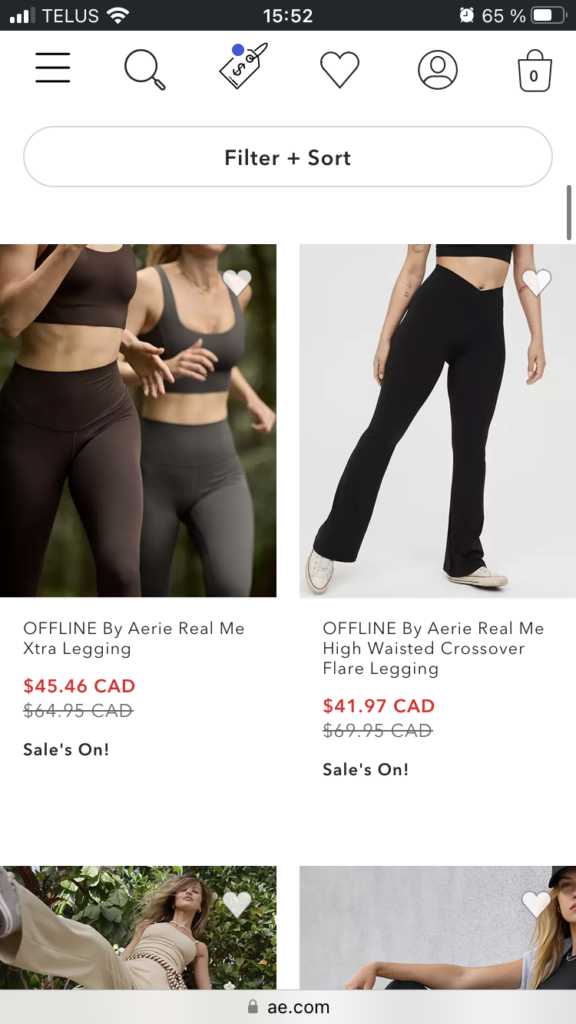Open the price tag offers icon
The image size is (576, 1024).
(242, 66)
